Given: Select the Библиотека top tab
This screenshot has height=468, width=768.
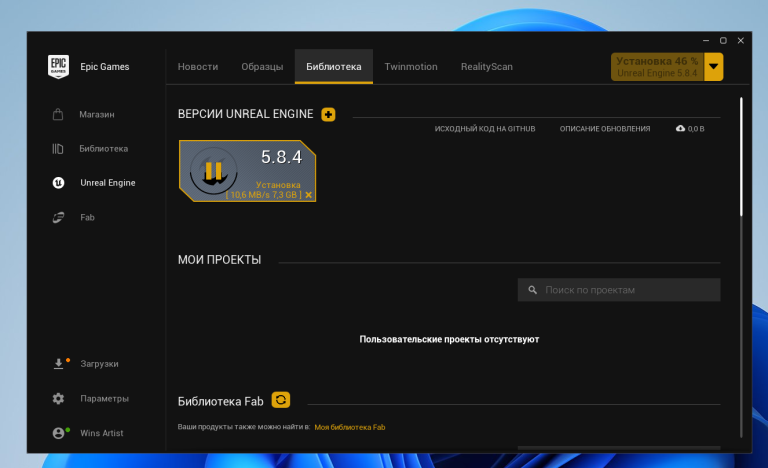Looking at the screenshot, I should pos(334,67).
